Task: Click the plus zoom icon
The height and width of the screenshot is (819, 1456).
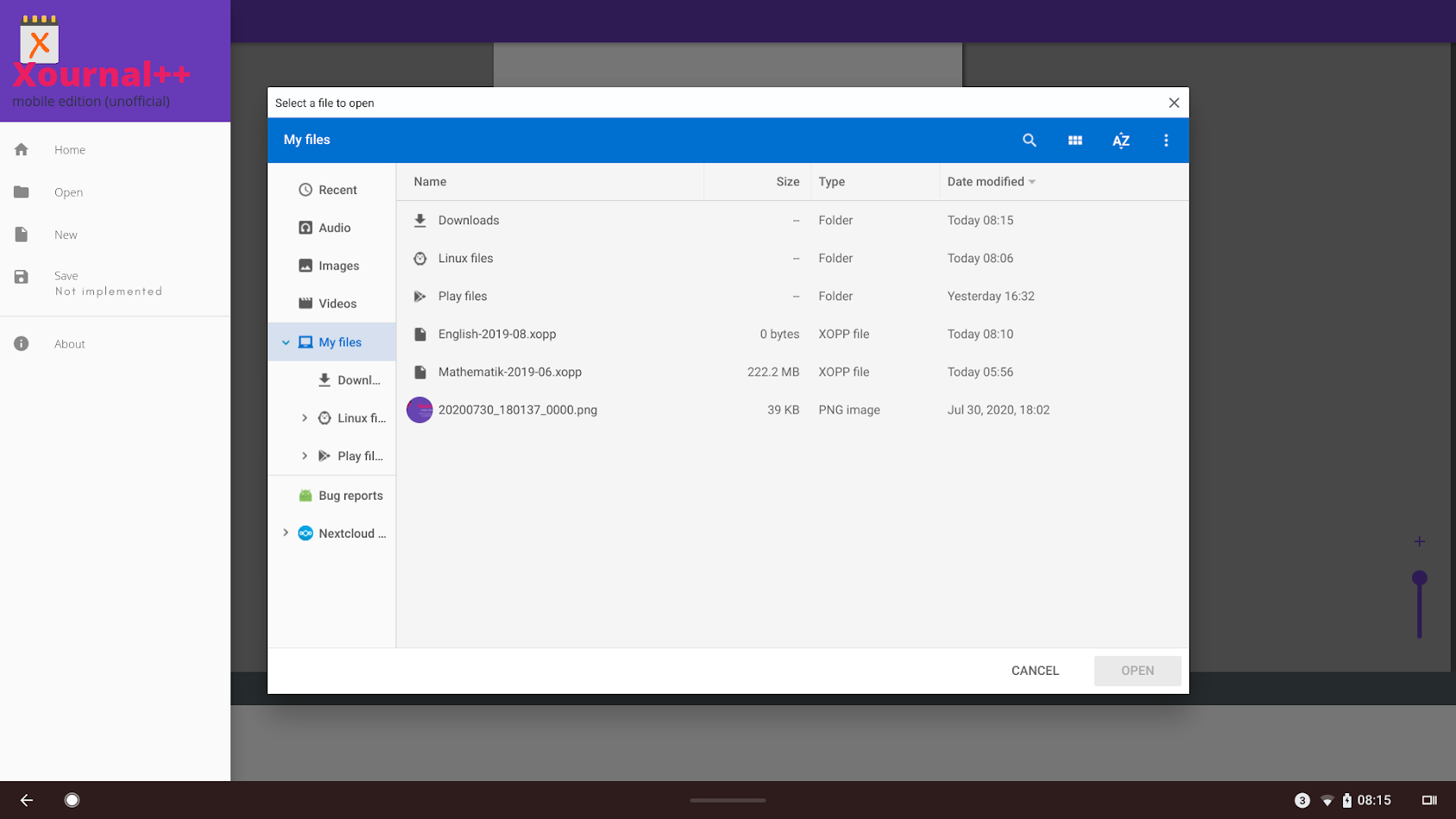Action: 1419,541
